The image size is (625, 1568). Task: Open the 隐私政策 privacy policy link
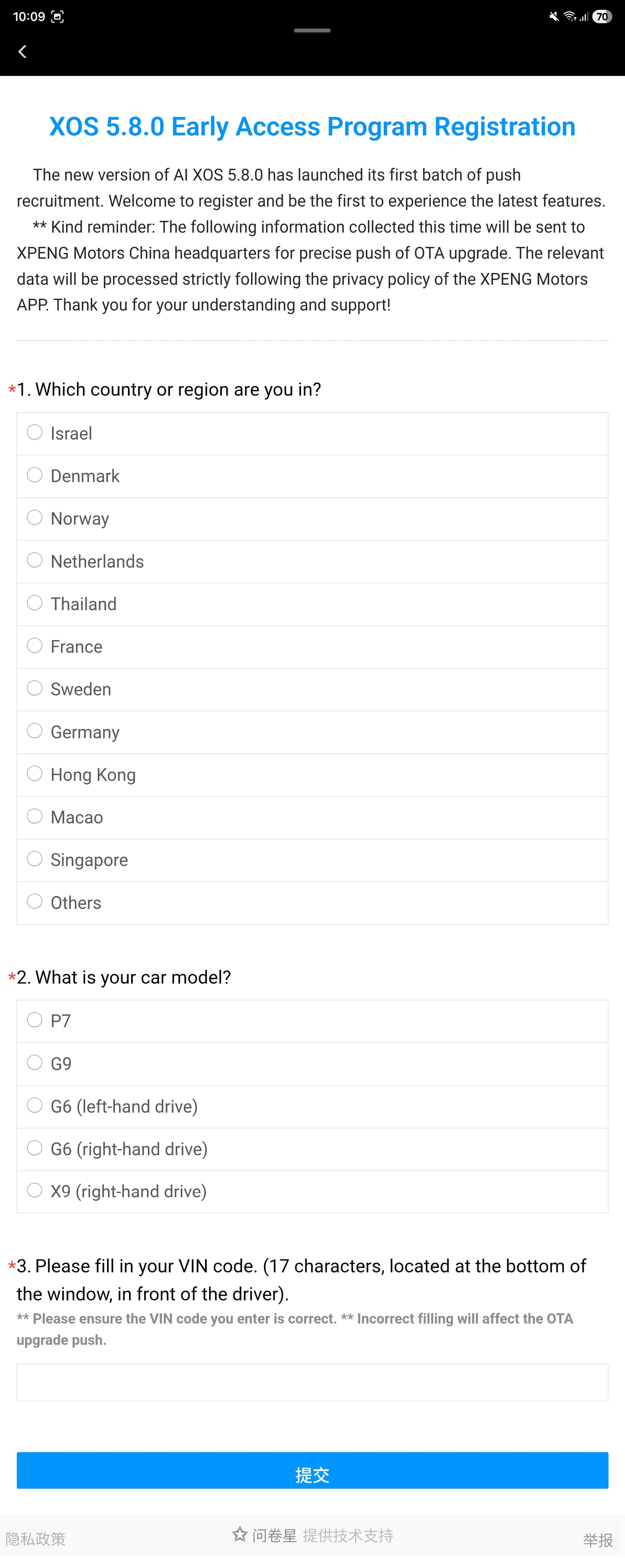click(35, 1539)
